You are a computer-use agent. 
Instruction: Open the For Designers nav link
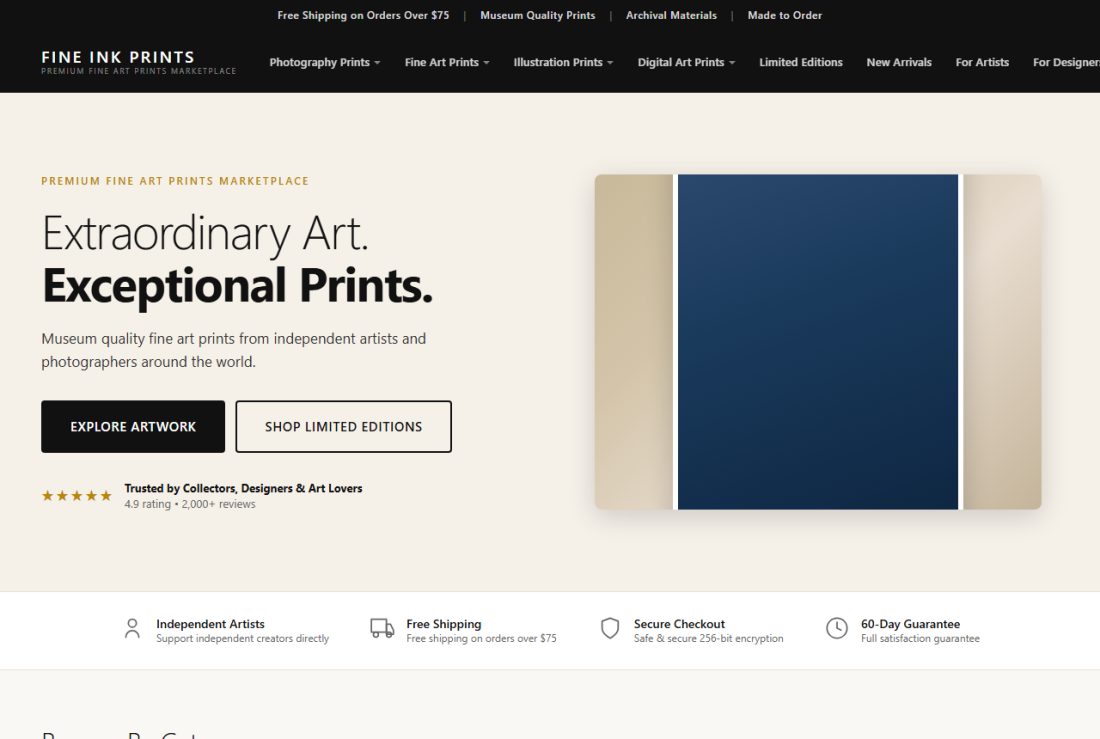(x=1066, y=62)
